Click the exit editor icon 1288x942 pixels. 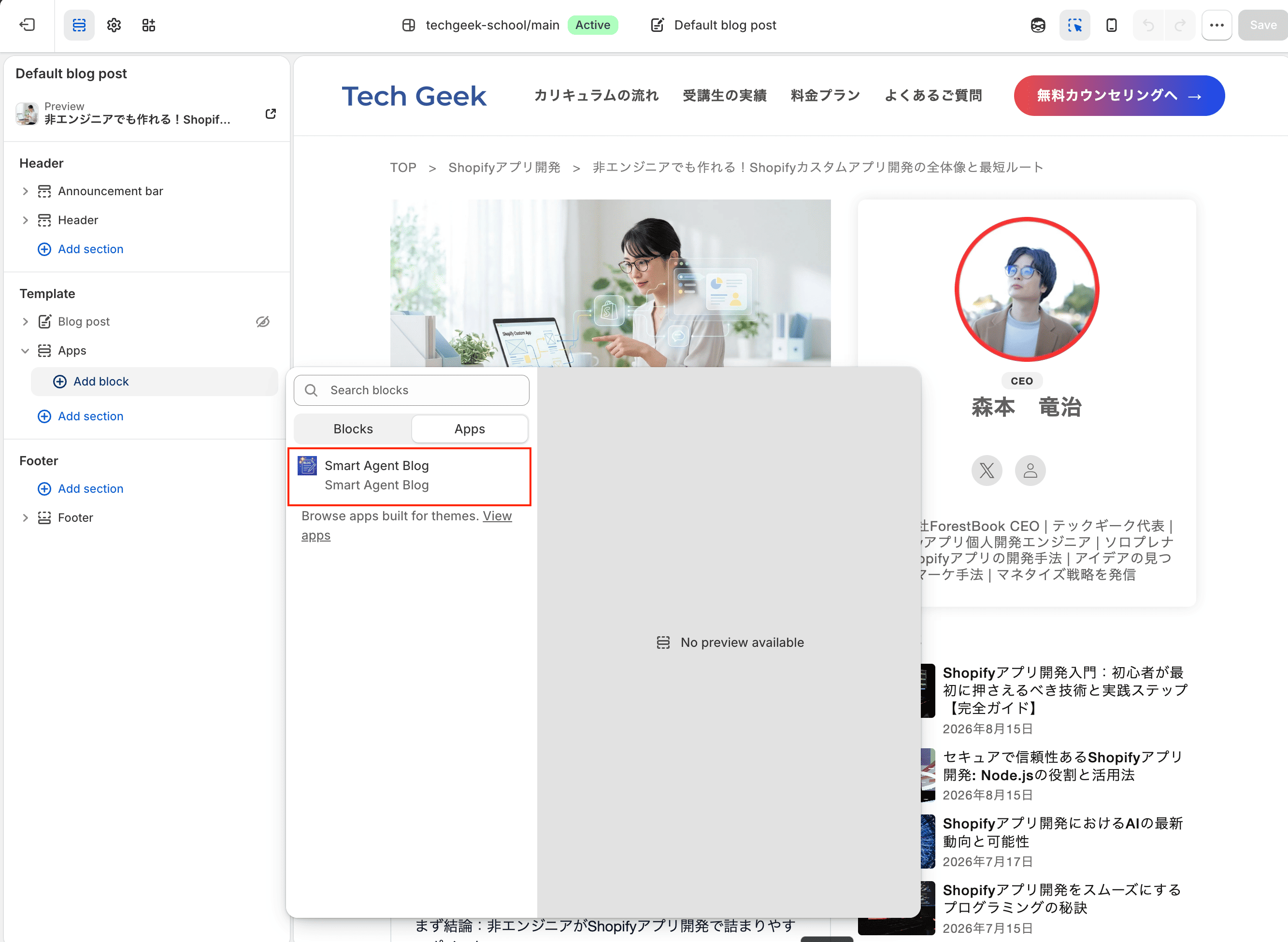(x=27, y=25)
